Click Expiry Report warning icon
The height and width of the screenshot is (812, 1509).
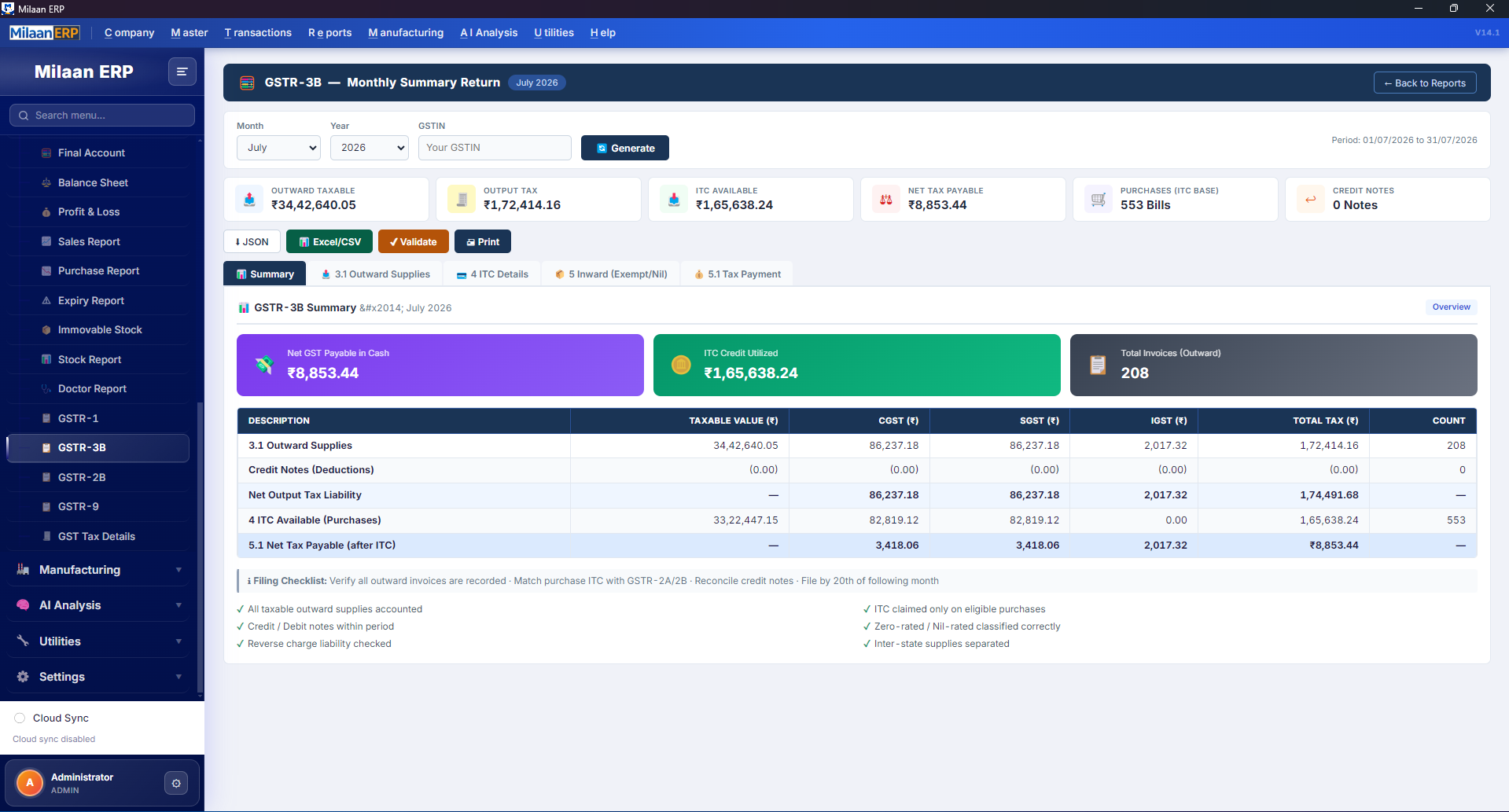point(46,300)
